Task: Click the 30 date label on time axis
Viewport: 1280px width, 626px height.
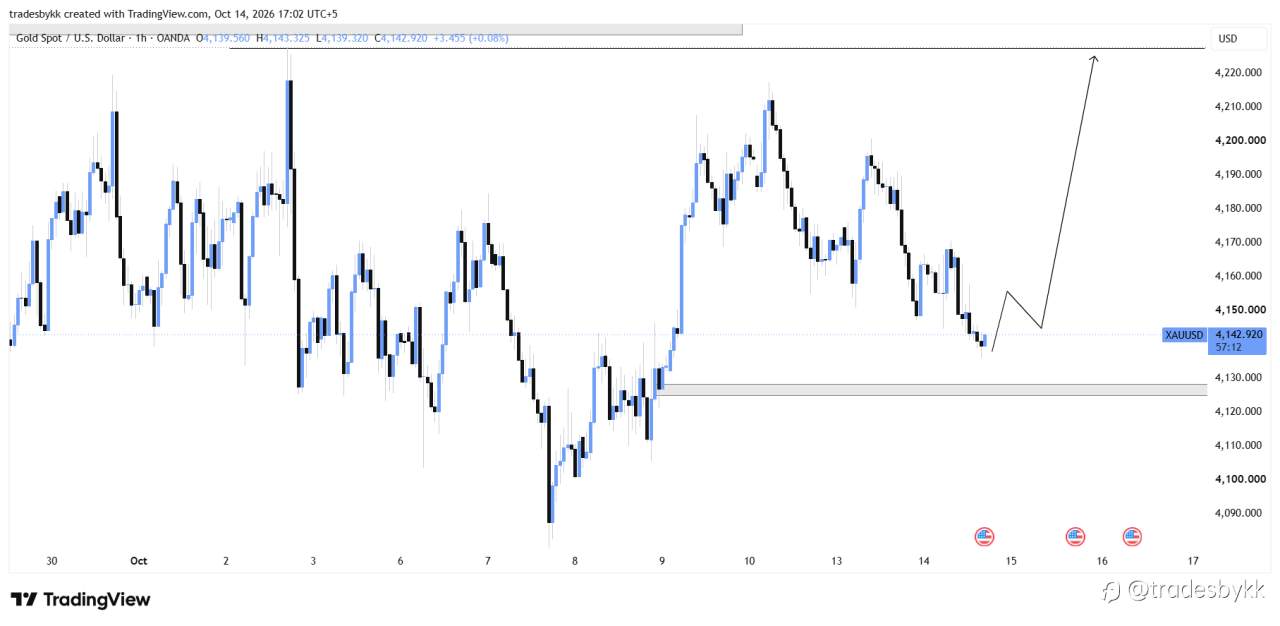Action: [x=52, y=562]
